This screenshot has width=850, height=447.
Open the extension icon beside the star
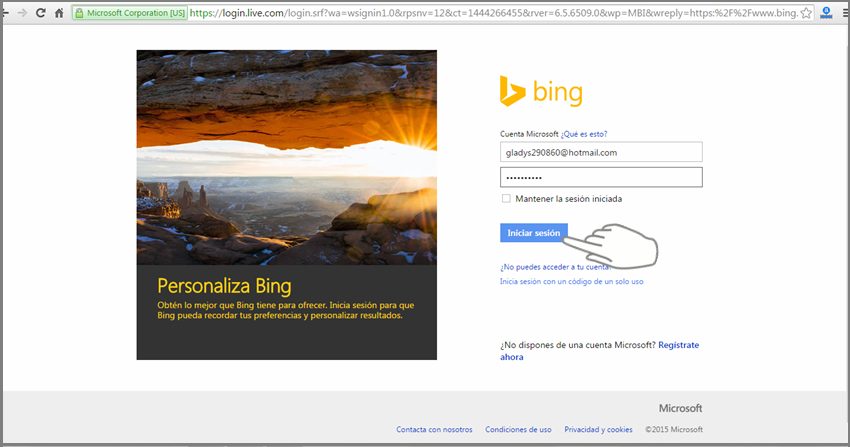(x=826, y=12)
